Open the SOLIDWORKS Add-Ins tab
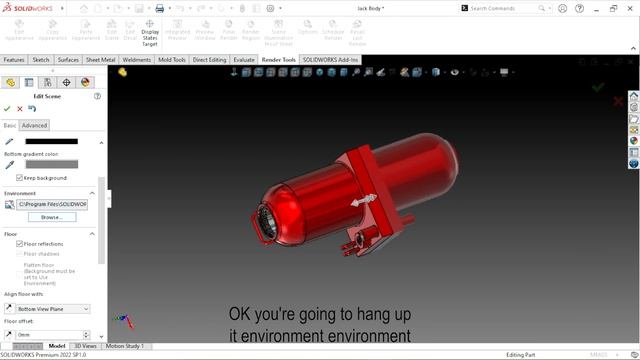 coord(330,60)
